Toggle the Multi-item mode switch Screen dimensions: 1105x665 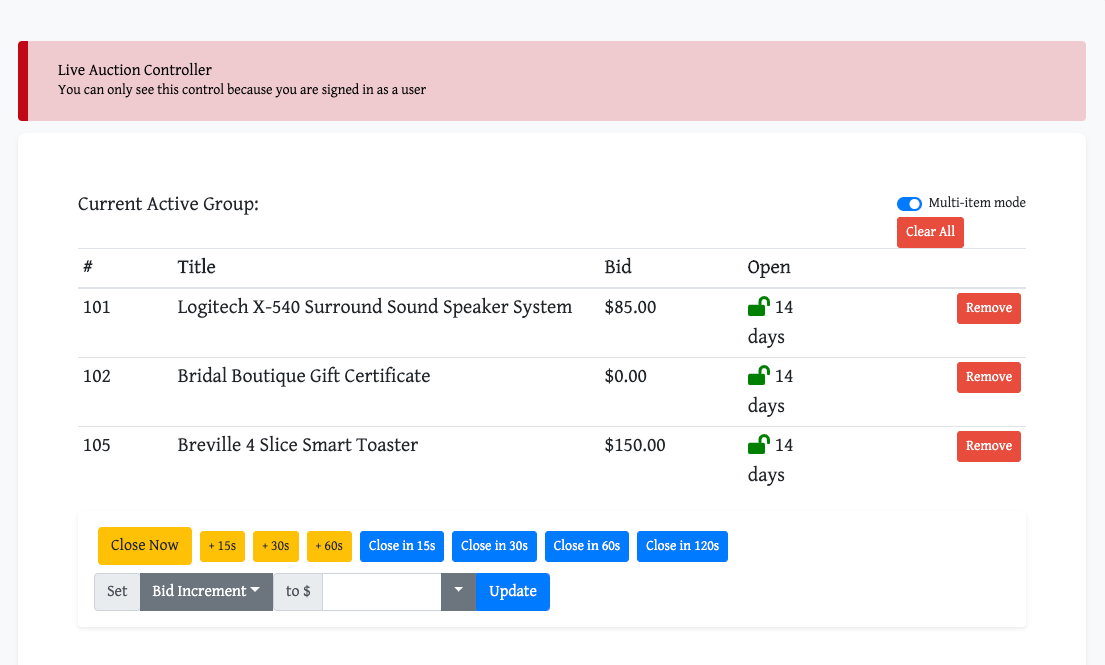pyautogui.click(x=909, y=204)
